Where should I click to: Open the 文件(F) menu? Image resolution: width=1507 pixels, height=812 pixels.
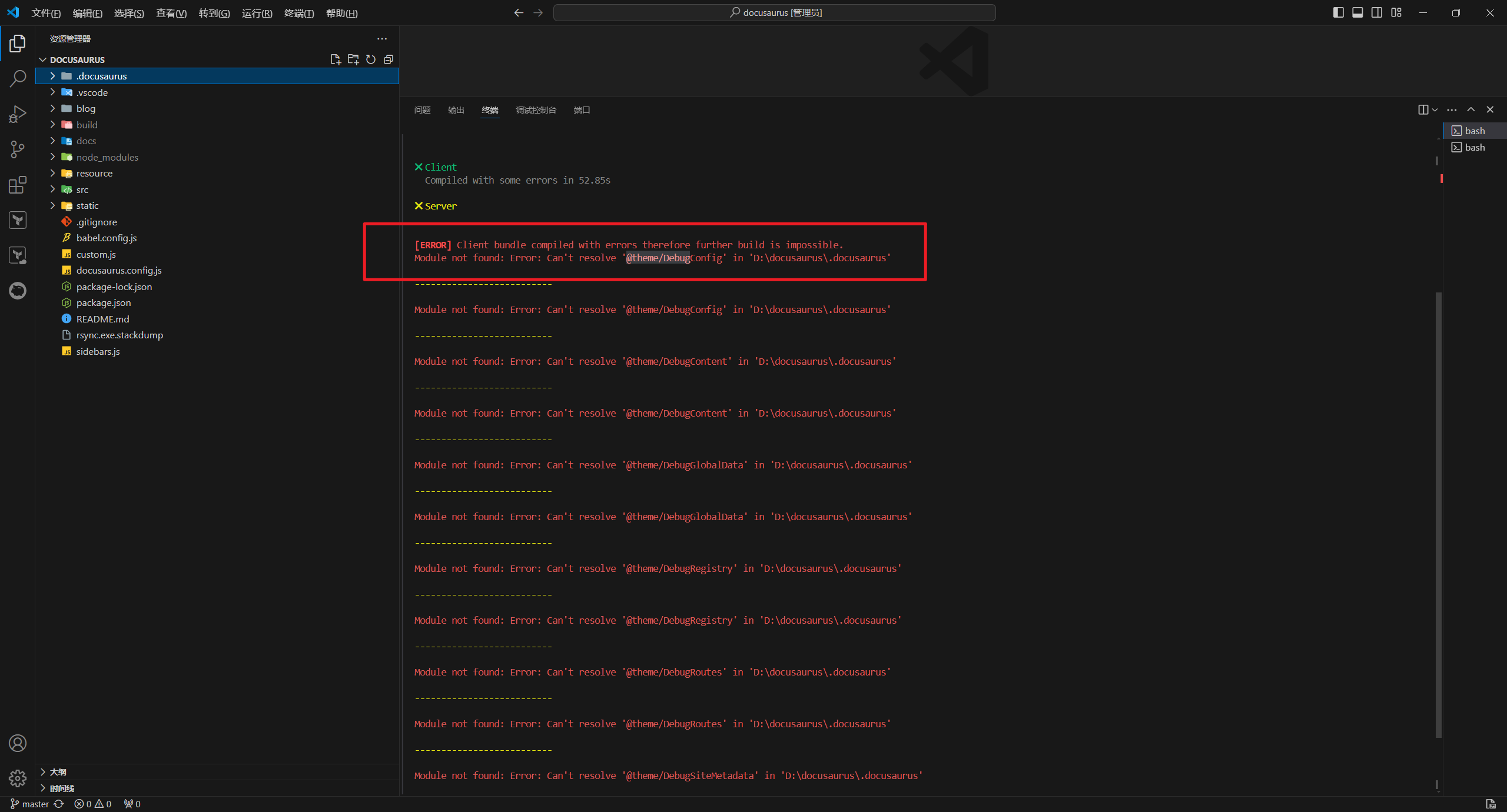46,13
